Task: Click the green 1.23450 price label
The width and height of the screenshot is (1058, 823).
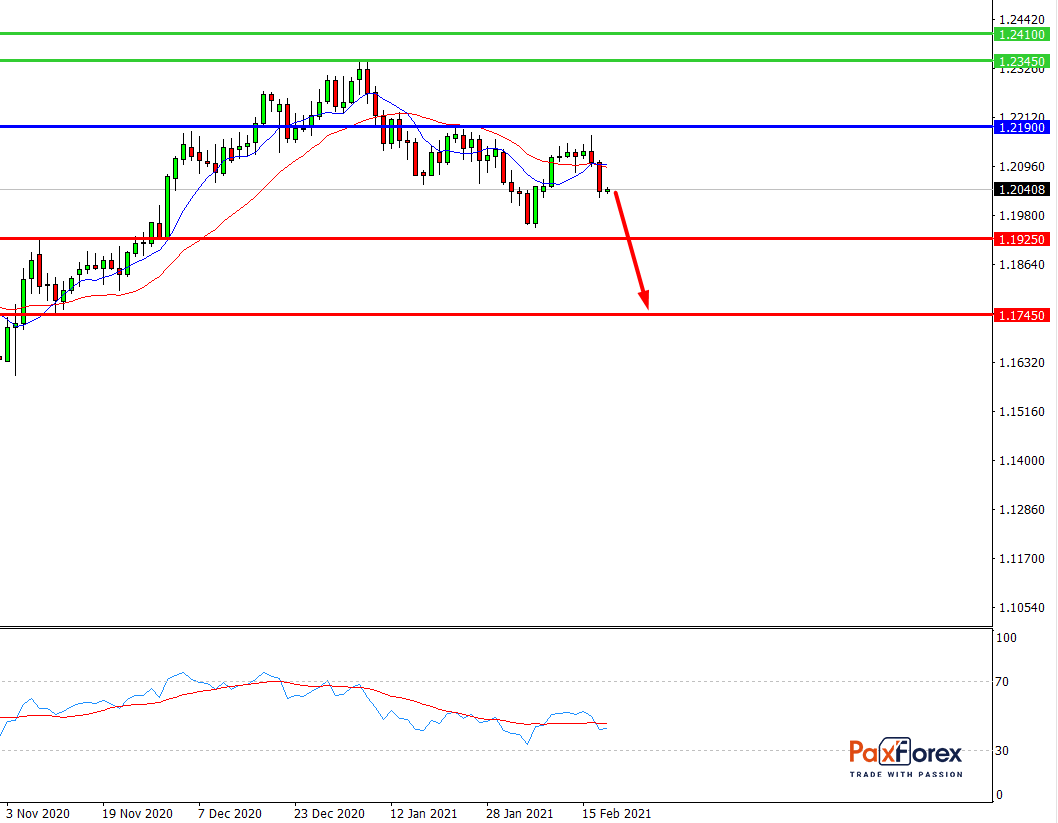Action: coord(1022,61)
